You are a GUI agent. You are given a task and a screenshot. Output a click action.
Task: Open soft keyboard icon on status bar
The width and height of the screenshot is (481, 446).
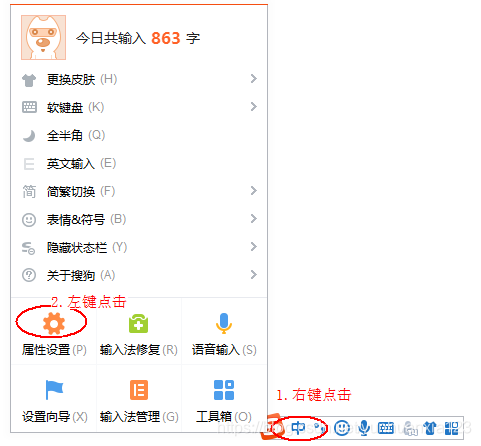click(386, 428)
